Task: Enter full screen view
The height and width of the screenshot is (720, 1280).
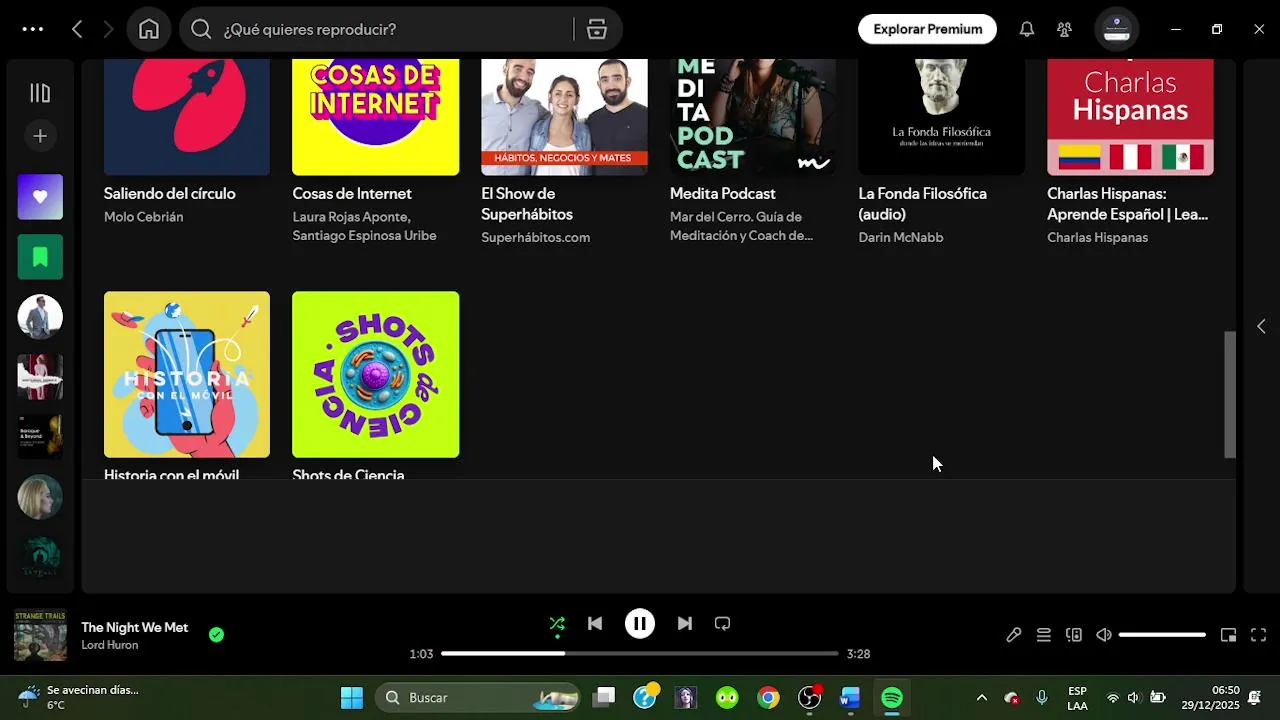Action: click(1259, 635)
